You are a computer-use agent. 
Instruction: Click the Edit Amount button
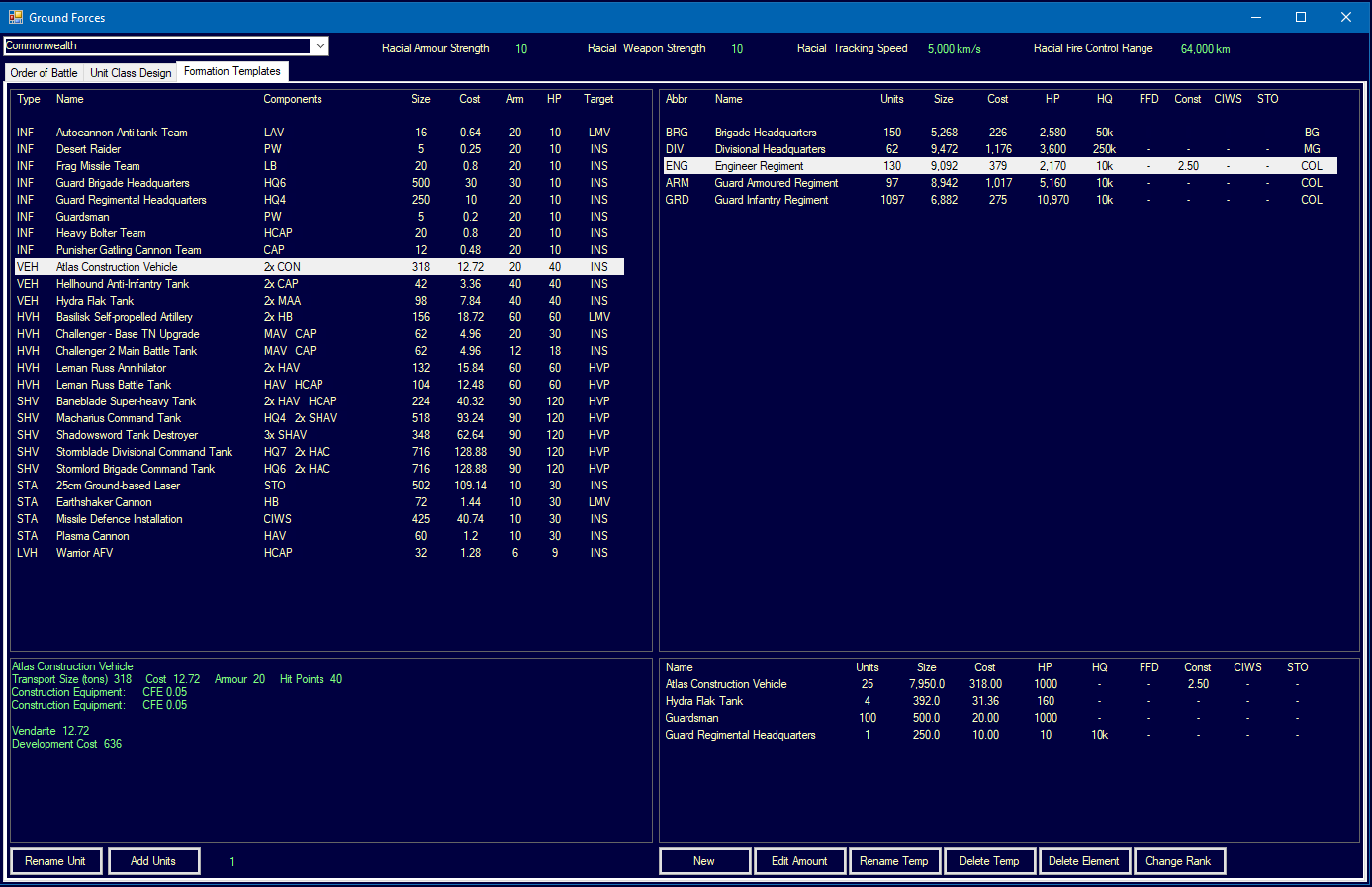pos(799,861)
